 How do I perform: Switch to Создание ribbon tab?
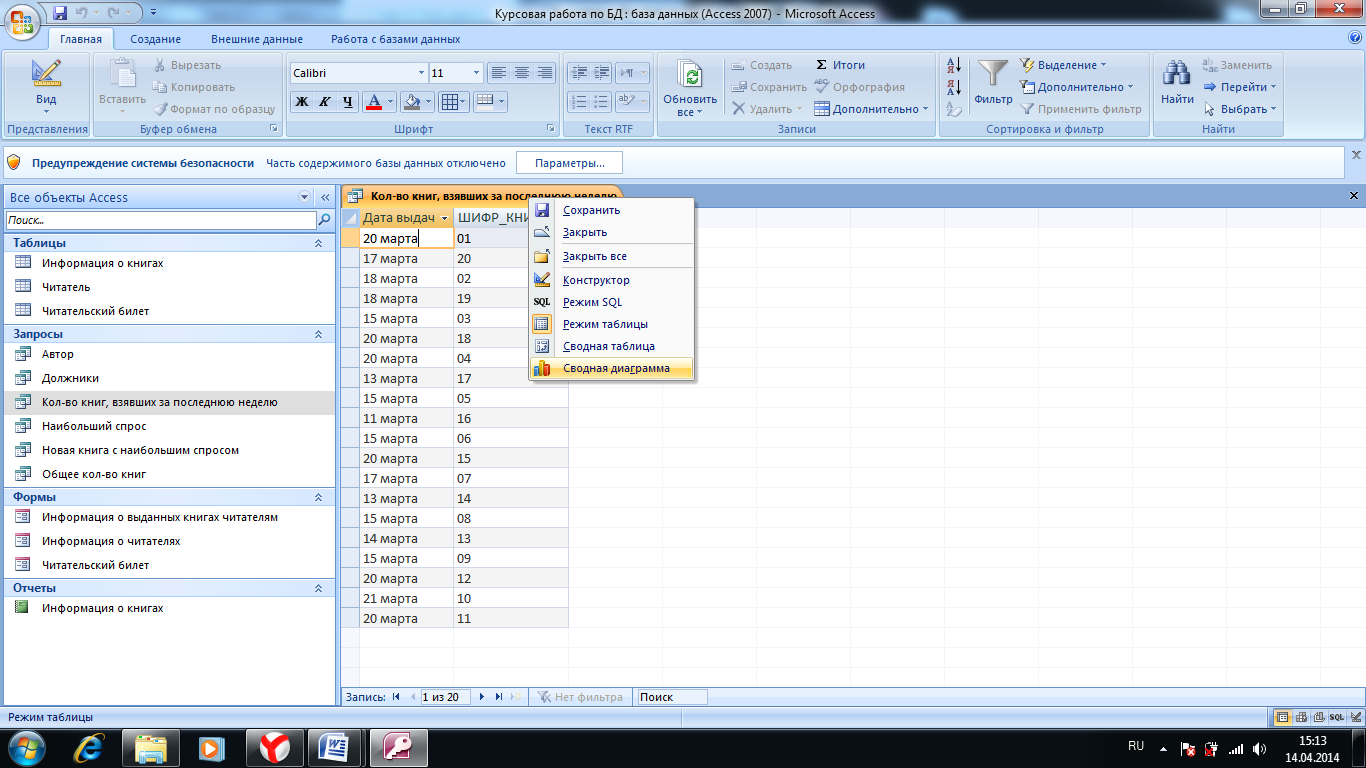coord(155,39)
